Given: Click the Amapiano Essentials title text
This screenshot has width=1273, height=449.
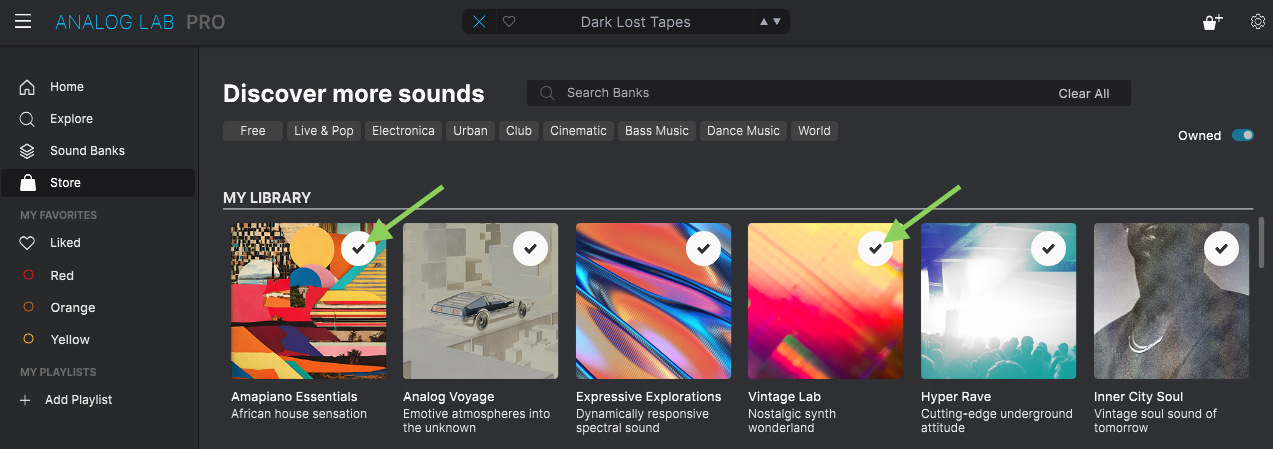Looking at the screenshot, I should (294, 397).
